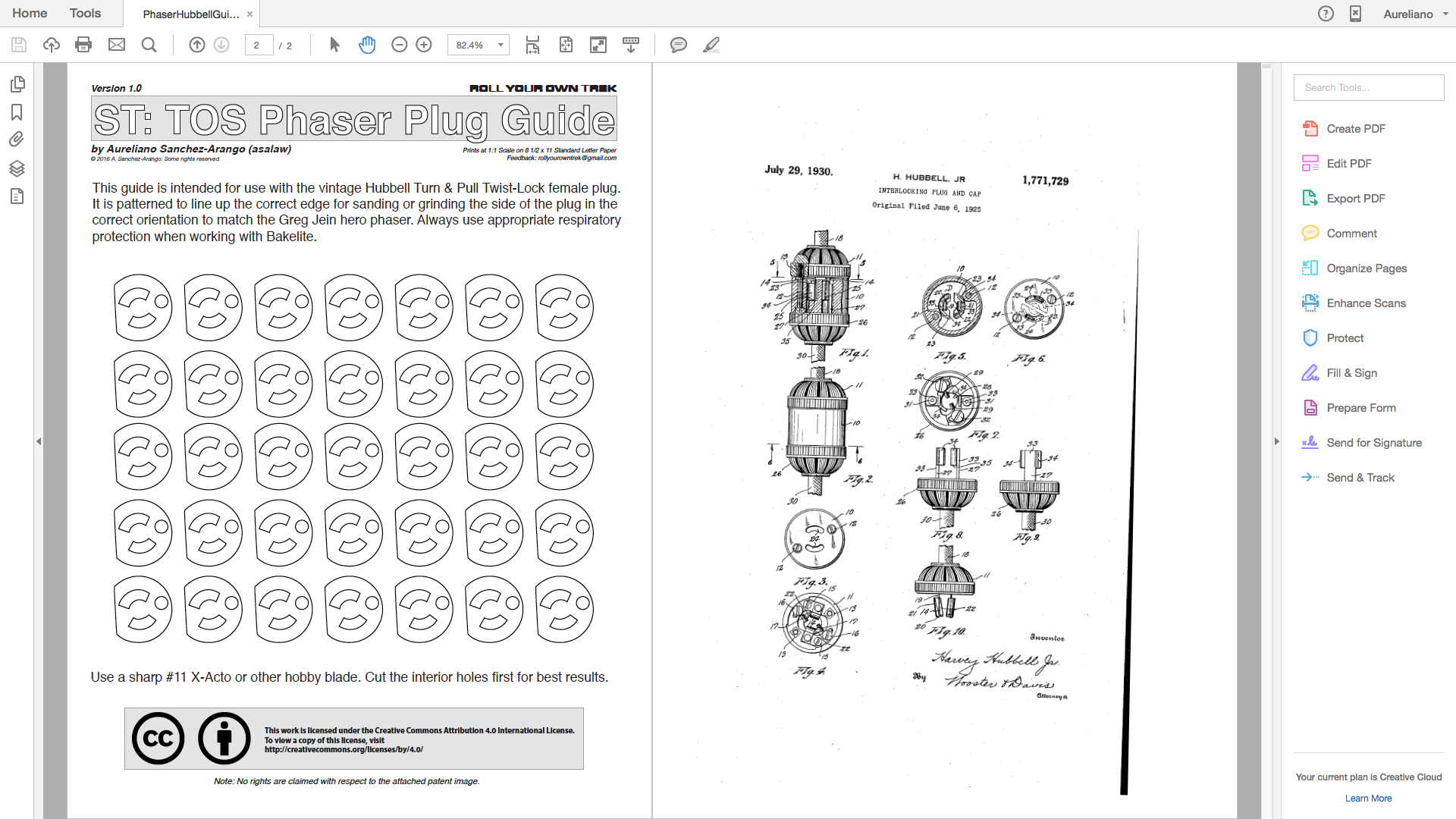Click the patent number 1,771,729
The height and width of the screenshot is (819, 1456).
pos(1045,180)
